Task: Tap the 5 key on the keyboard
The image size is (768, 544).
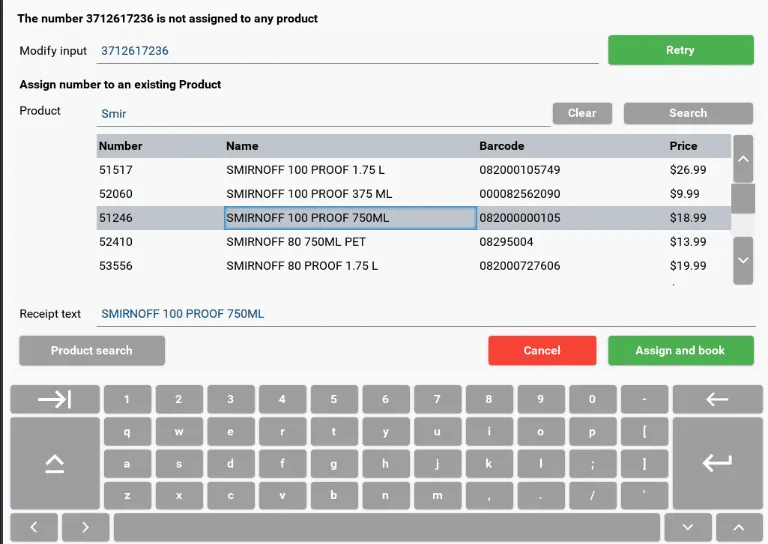Action: tap(334, 399)
